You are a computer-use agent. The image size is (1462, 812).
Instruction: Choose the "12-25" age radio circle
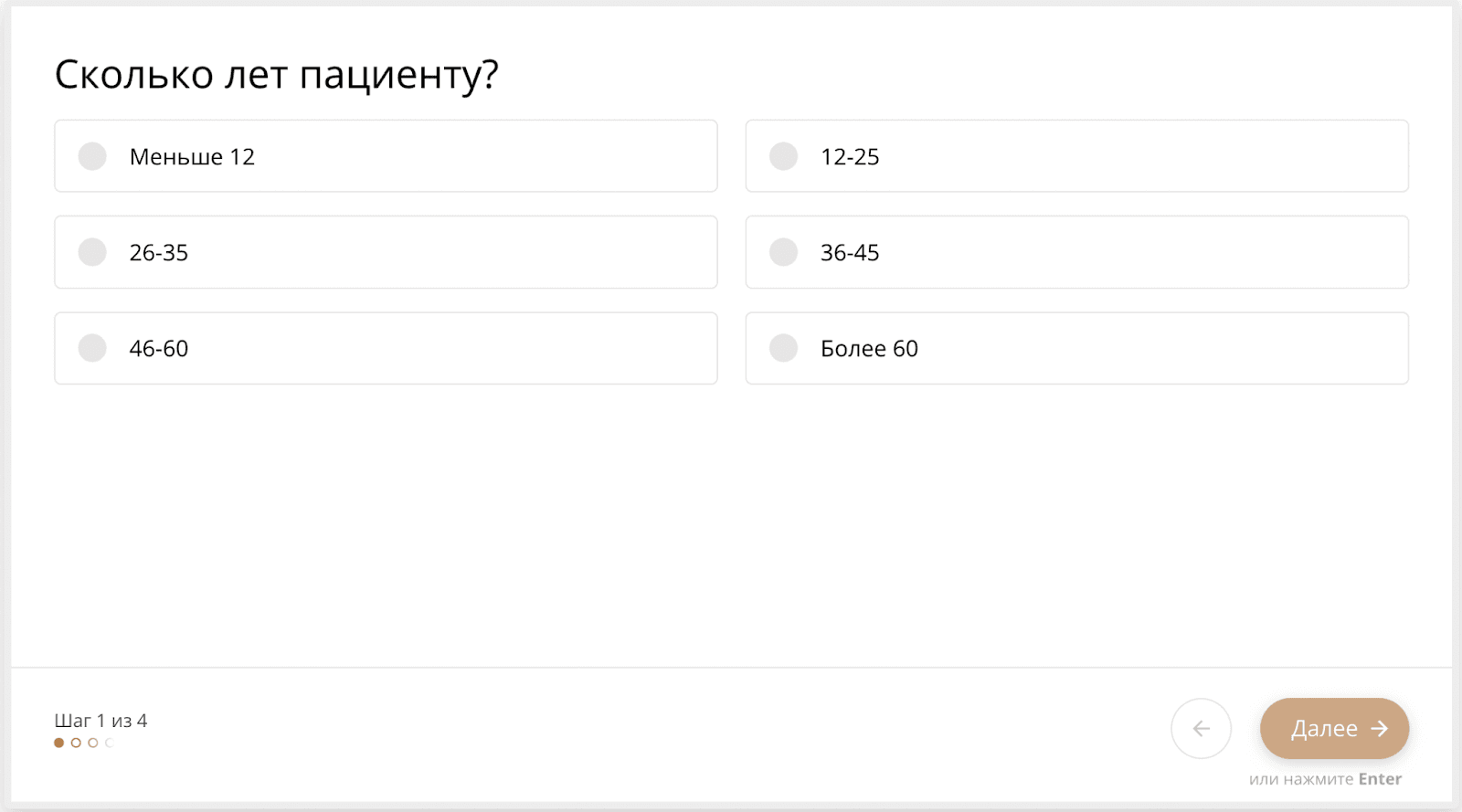(x=783, y=156)
